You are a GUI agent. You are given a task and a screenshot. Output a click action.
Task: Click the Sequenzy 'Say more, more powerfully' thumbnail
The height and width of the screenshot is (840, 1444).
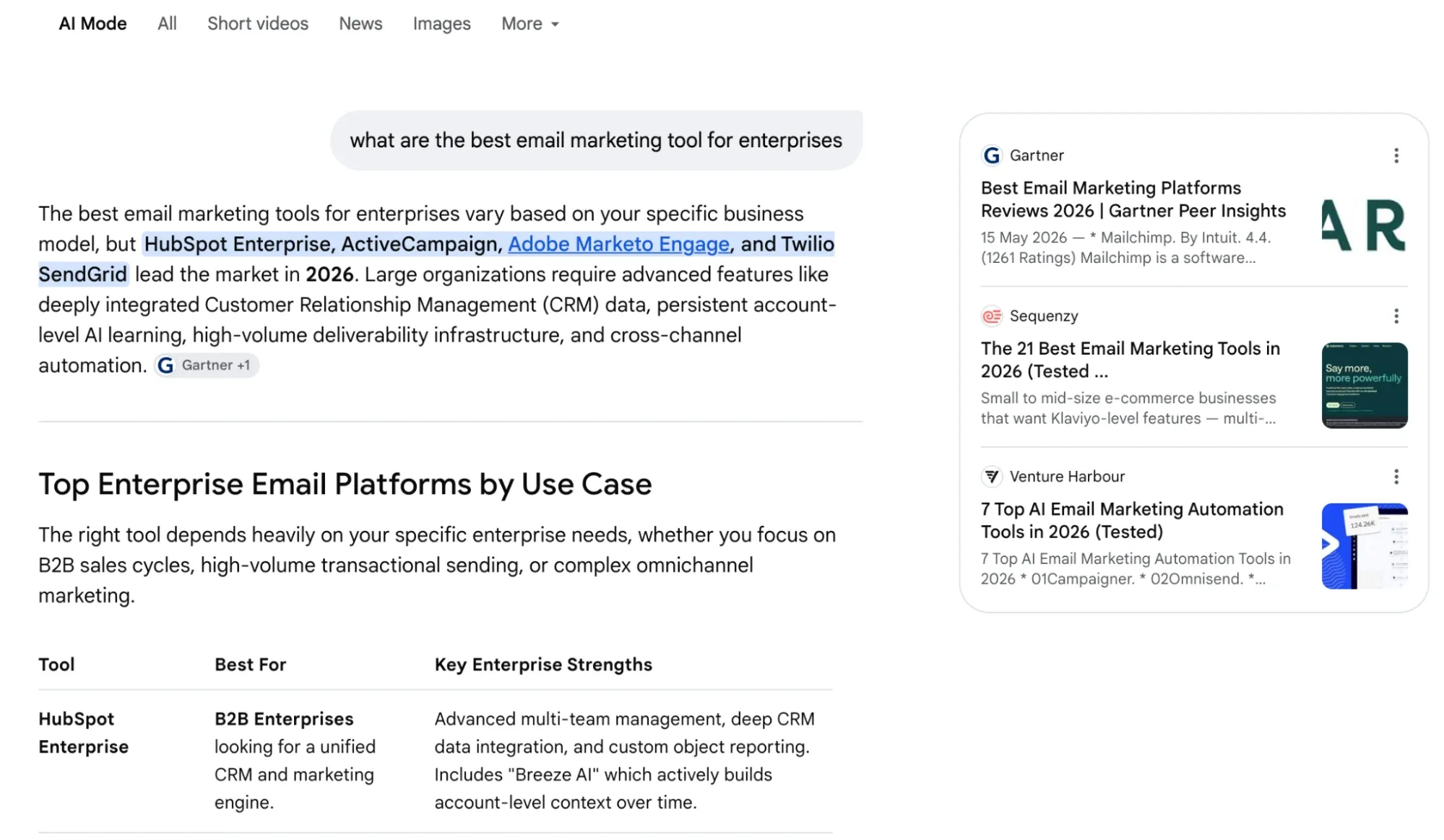(1364, 386)
